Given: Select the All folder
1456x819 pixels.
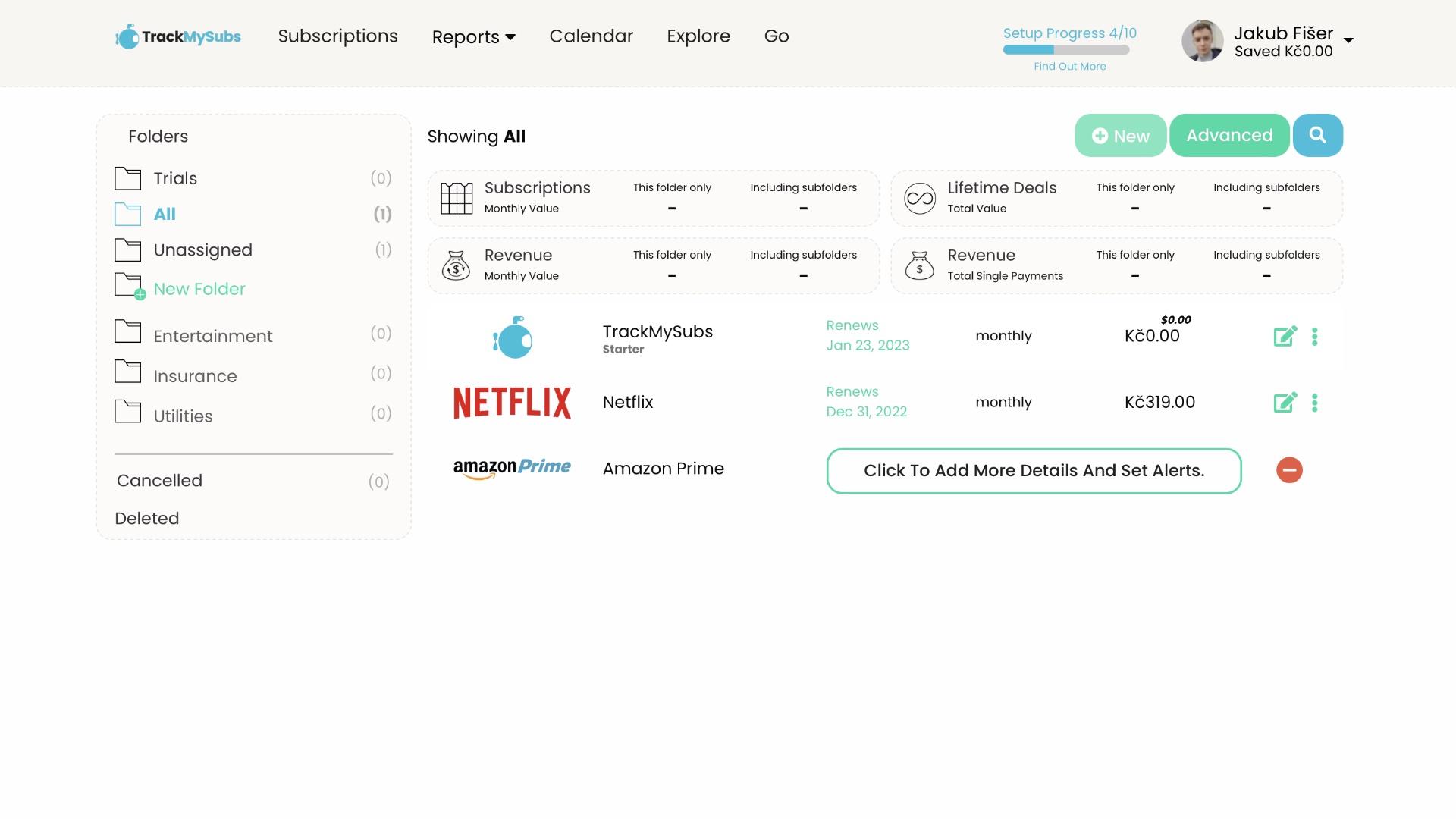Looking at the screenshot, I should [165, 215].
